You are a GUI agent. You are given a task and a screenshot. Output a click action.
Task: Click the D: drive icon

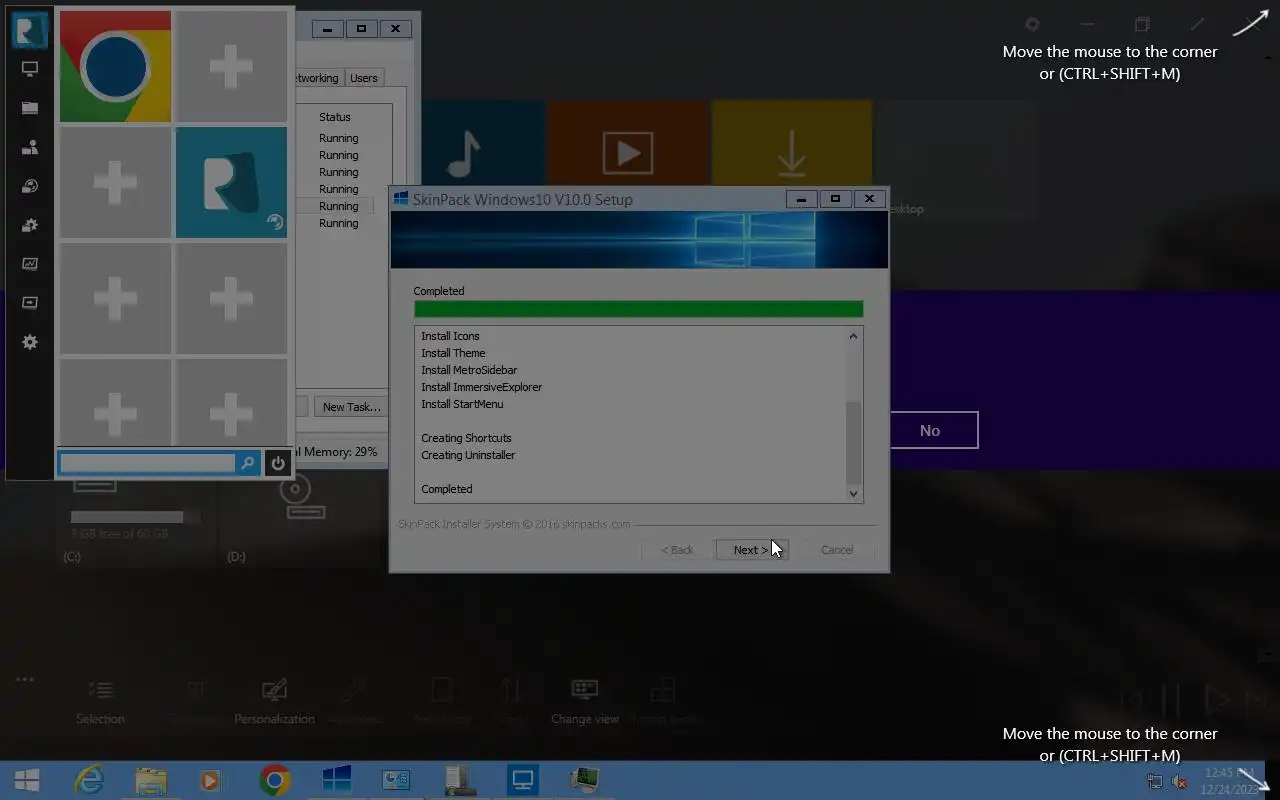click(x=302, y=497)
